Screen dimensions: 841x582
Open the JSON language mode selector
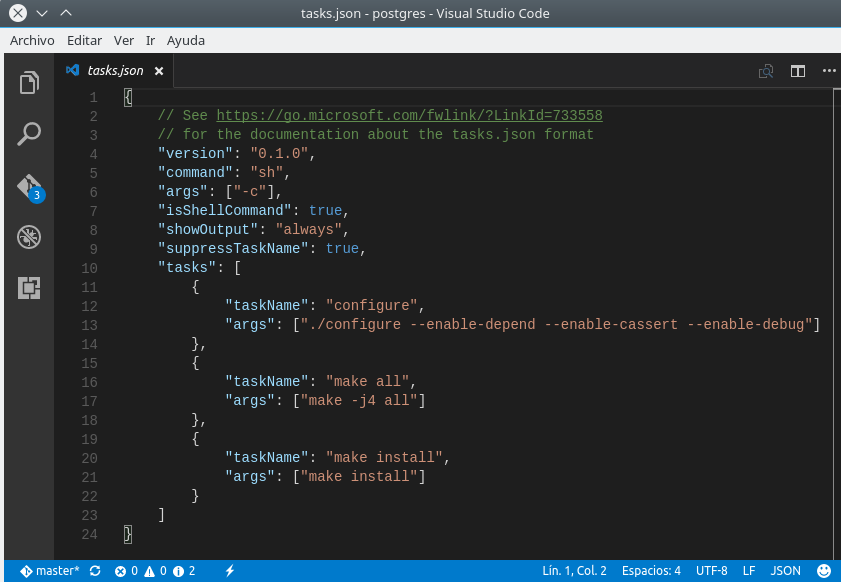tap(786, 571)
